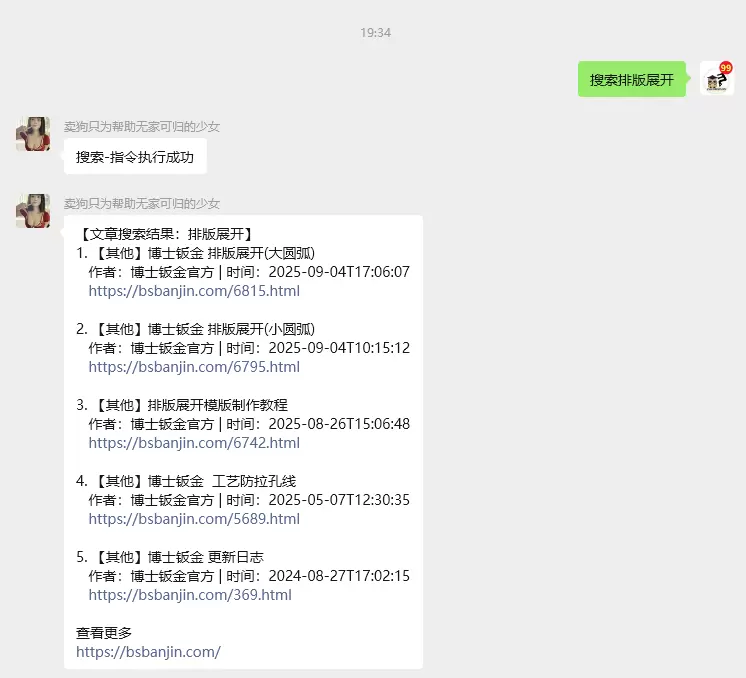Screen dimensions: 746x678
Task: Click title 博士钣金 排版展开(大圆弧)
Action: click(x=231, y=253)
